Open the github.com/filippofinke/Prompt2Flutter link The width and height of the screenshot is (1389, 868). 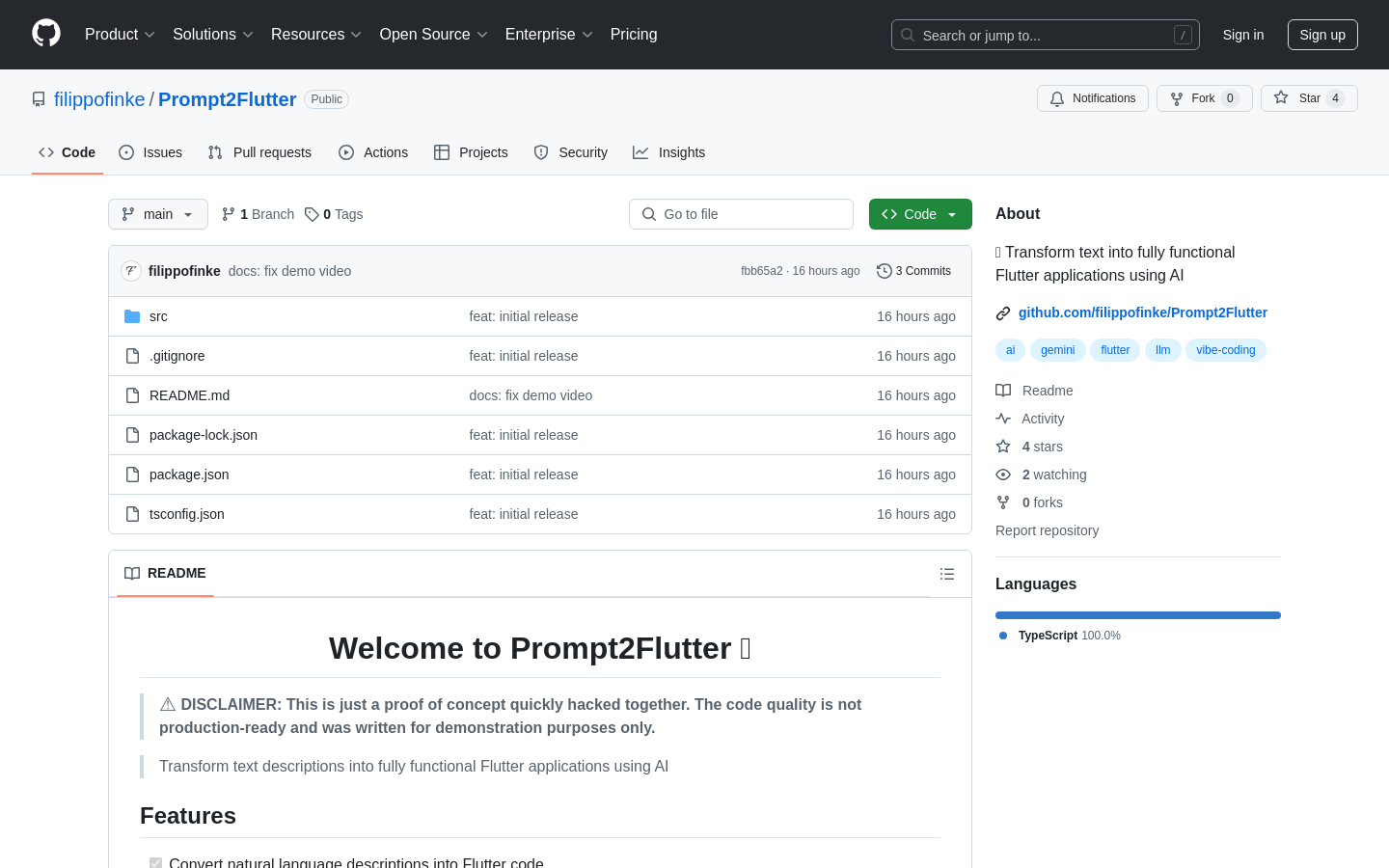point(1143,312)
